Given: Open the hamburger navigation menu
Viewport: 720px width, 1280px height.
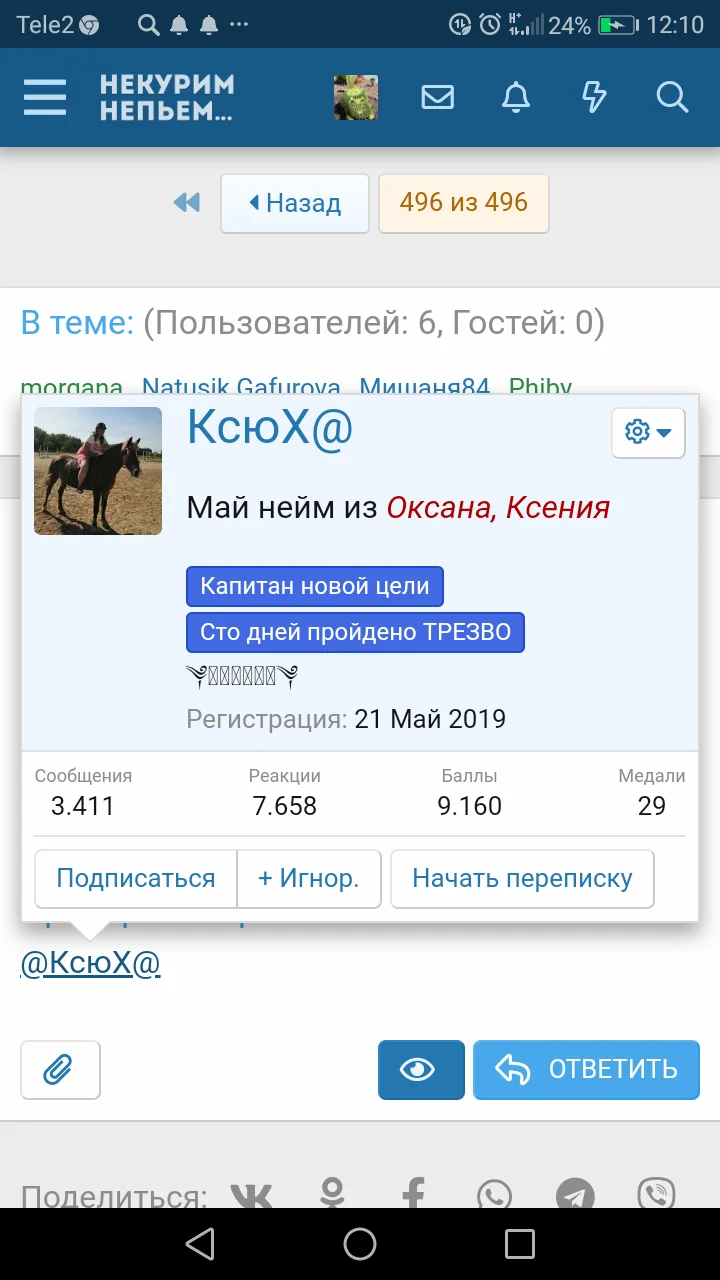Looking at the screenshot, I should click(44, 97).
